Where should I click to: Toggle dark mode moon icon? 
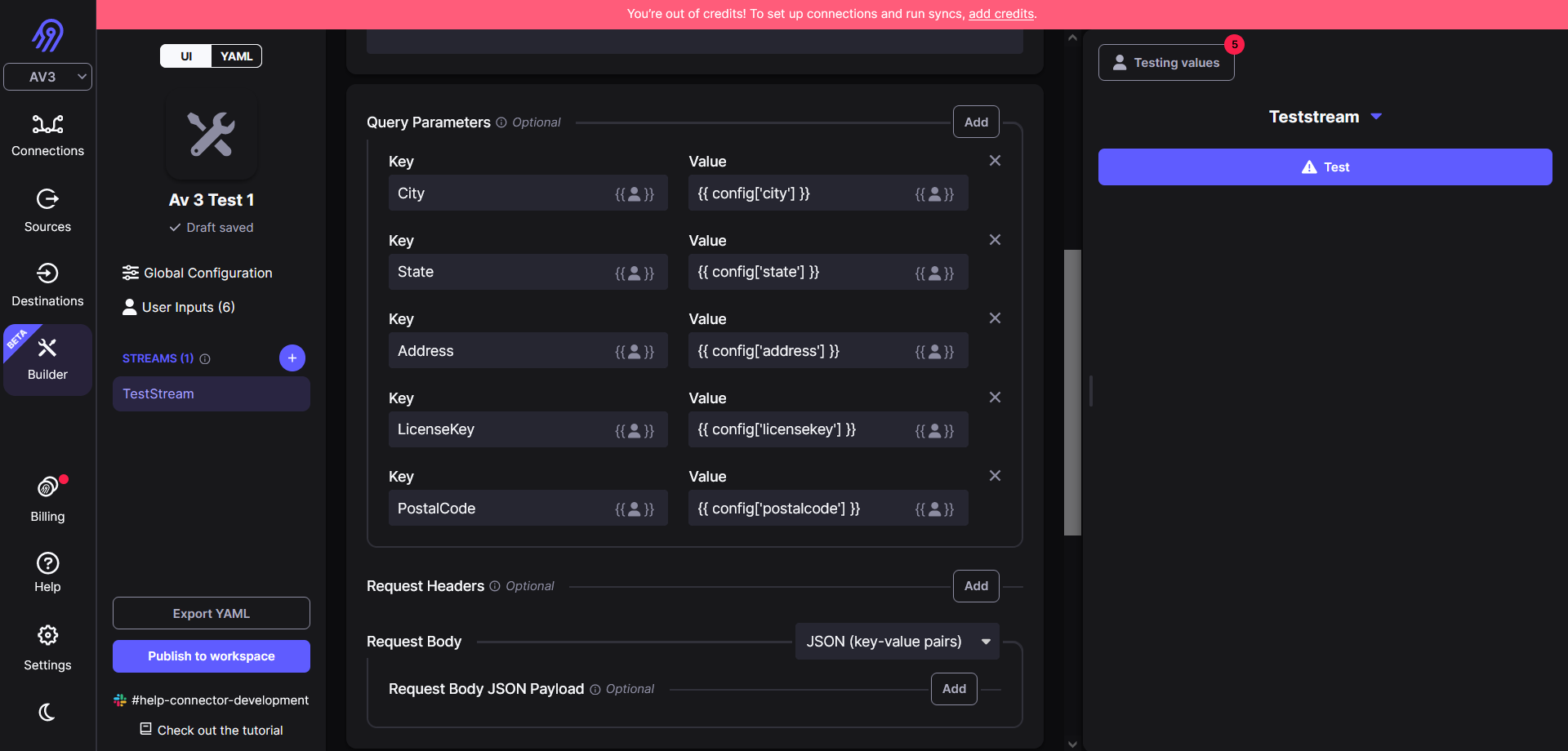[x=47, y=713]
